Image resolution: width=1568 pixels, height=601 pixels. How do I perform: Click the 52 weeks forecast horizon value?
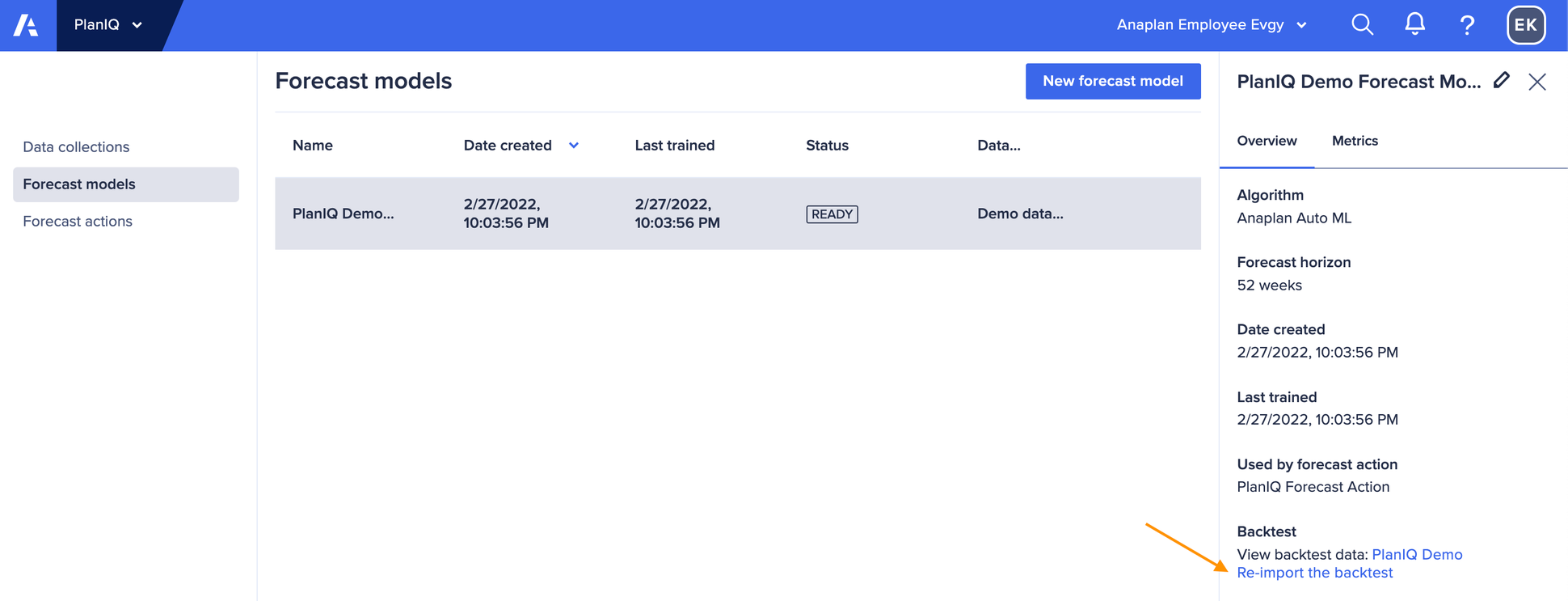[x=1269, y=286]
